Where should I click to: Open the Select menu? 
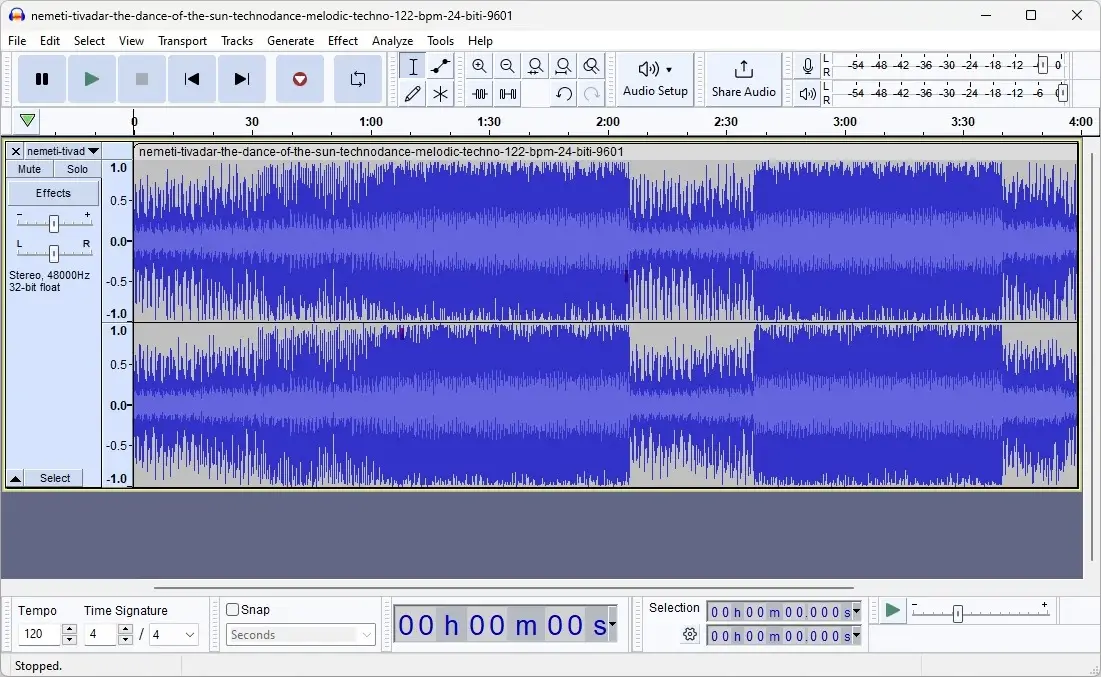point(89,41)
